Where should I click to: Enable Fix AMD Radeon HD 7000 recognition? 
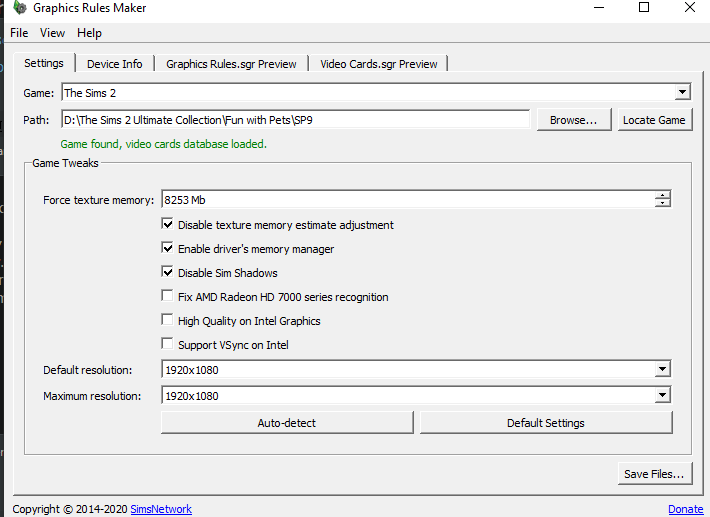[x=168, y=297]
